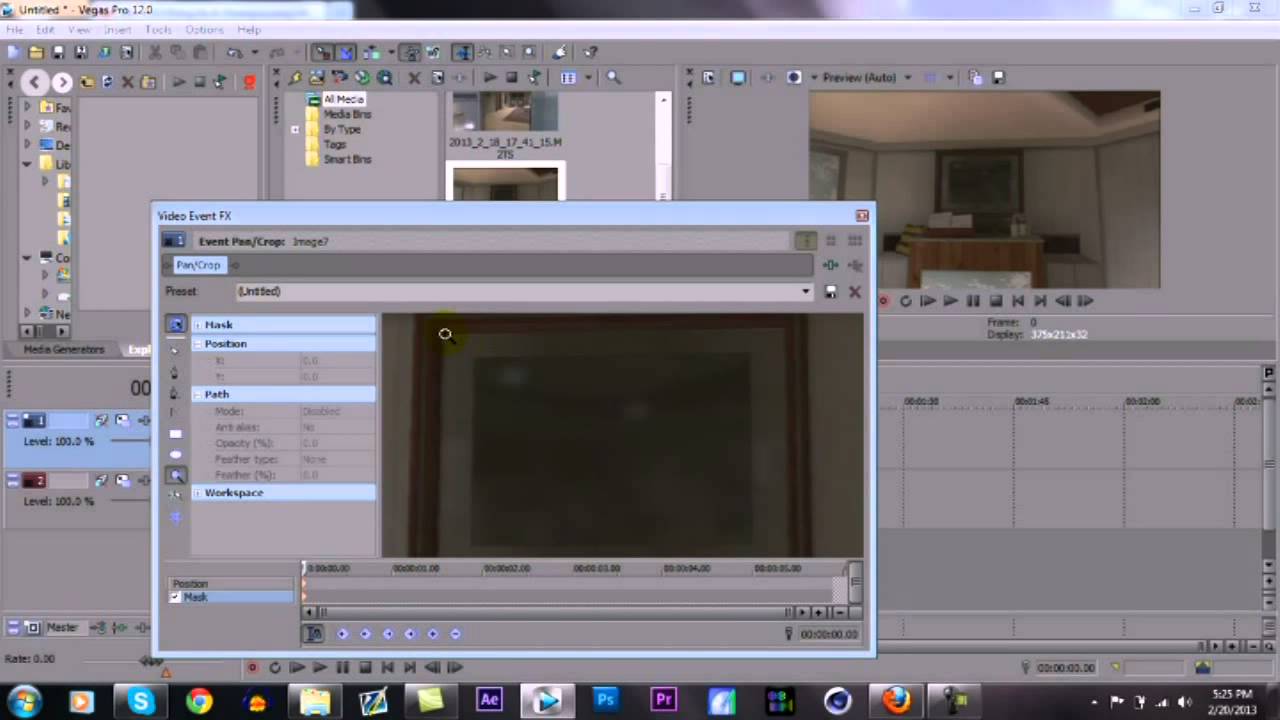Open the Tools menu
Image resolution: width=1280 pixels, height=720 pixels.
(x=159, y=30)
